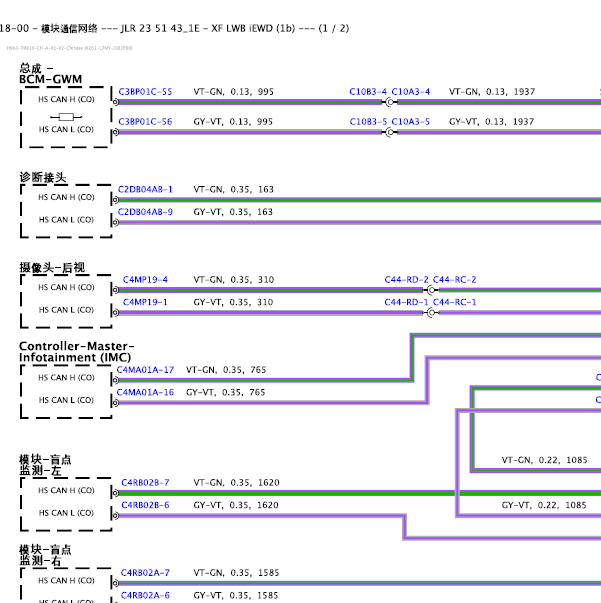This screenshot has height=603, width=601.
Task: Select wire spec GY-VT, 0.35, 765
Action: pos(225,392)
